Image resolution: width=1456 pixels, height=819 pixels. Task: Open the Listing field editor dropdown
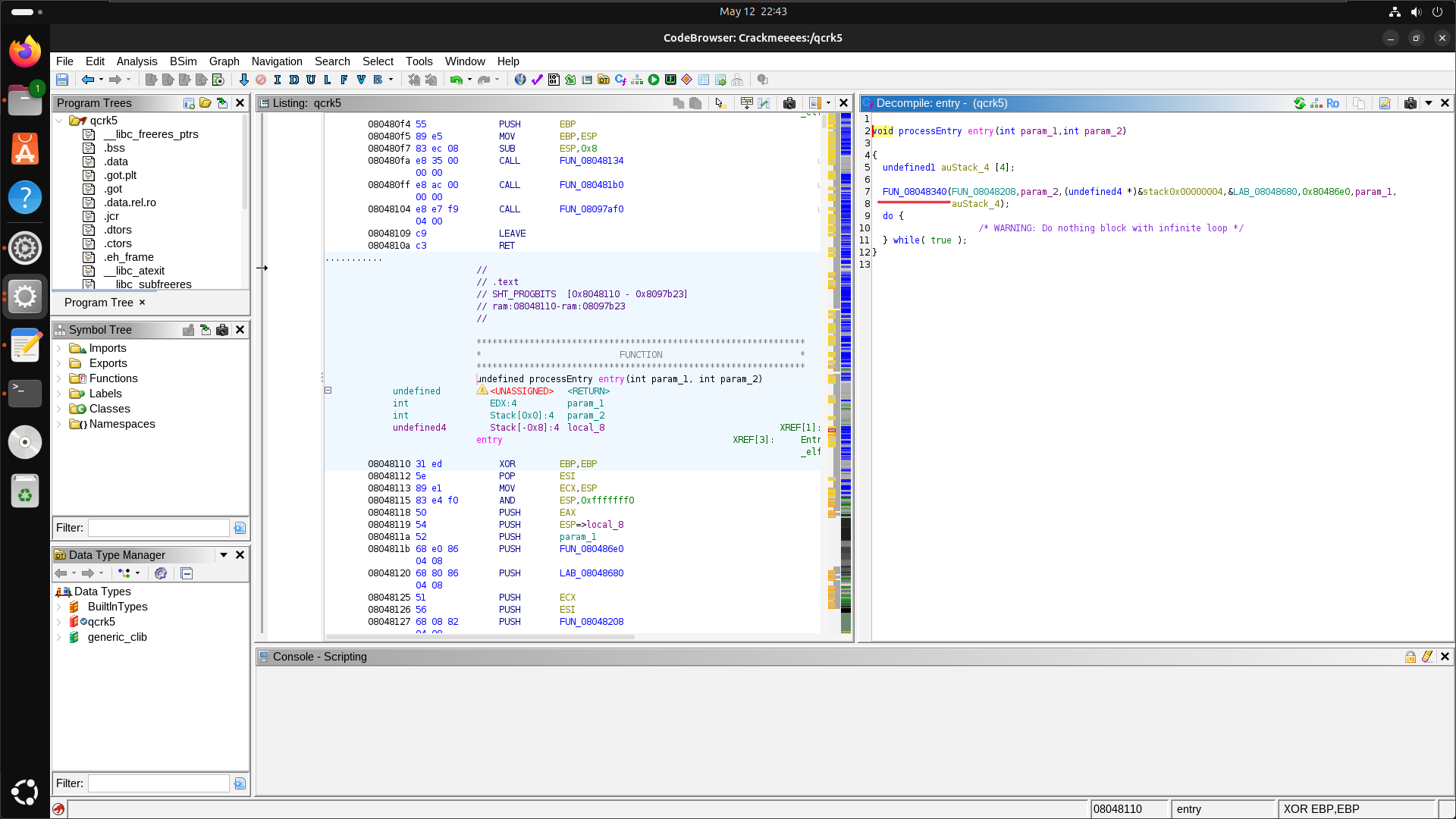coord(828,103)
